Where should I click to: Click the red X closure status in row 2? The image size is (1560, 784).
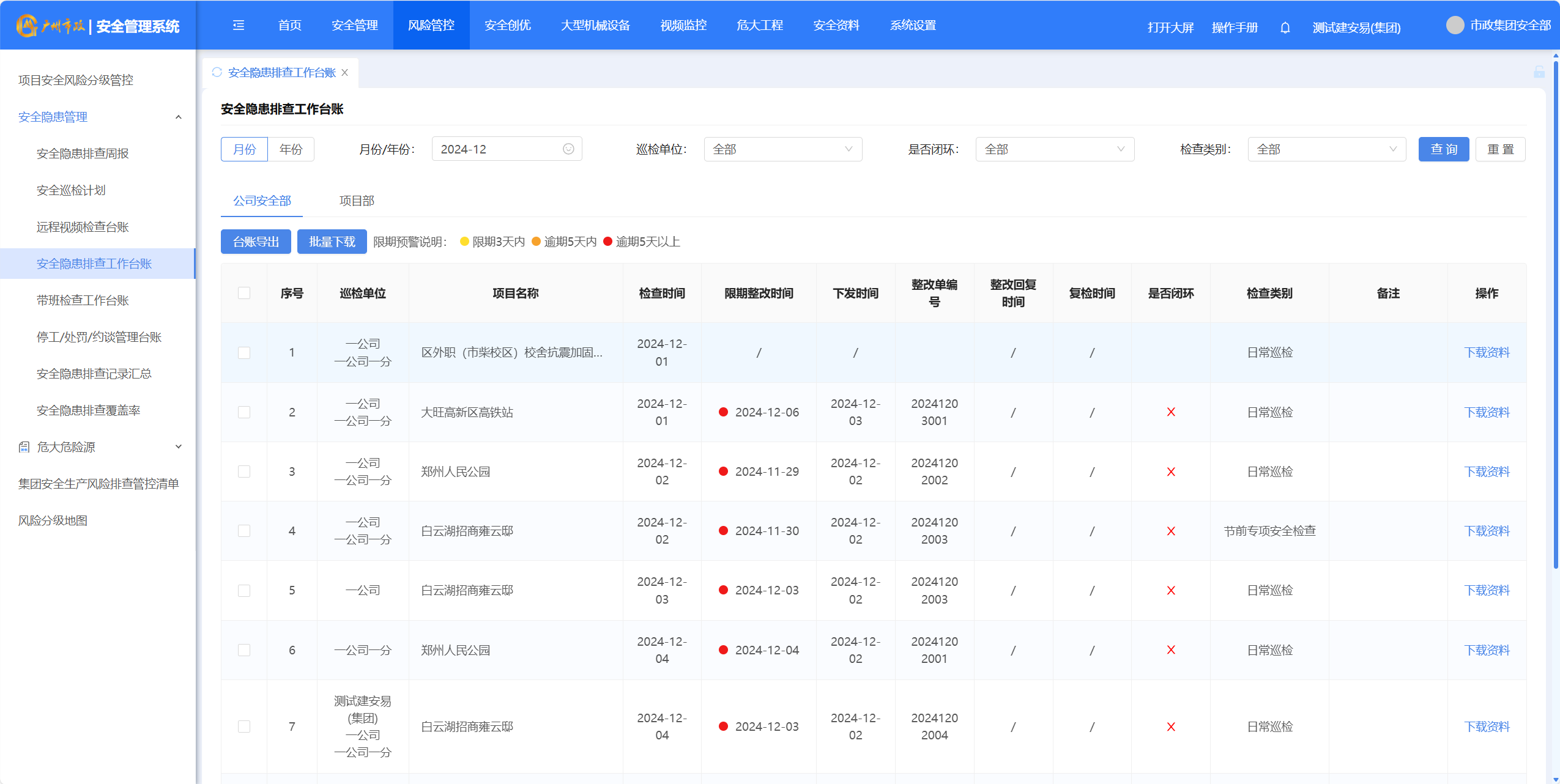pos(1170,412)
